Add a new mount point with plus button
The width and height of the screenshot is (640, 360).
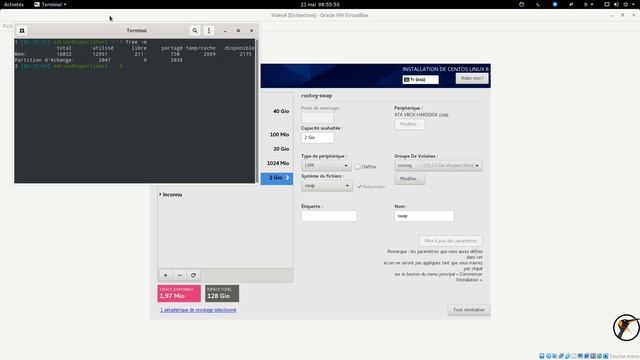tap(165, 275)
